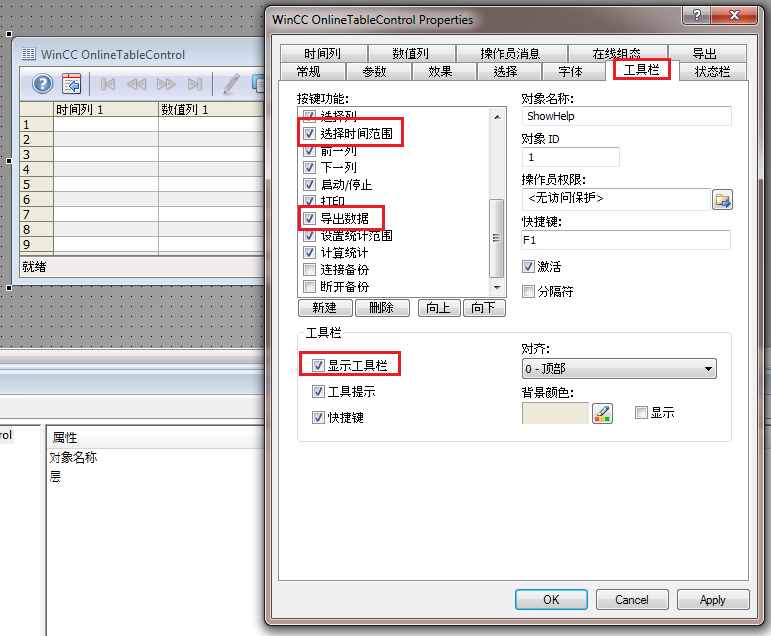The width and height of the screenshot is (771, 636).
Task: Switch to 状态栏 tab
Action: pyautogui.click(x=712, y=71)
